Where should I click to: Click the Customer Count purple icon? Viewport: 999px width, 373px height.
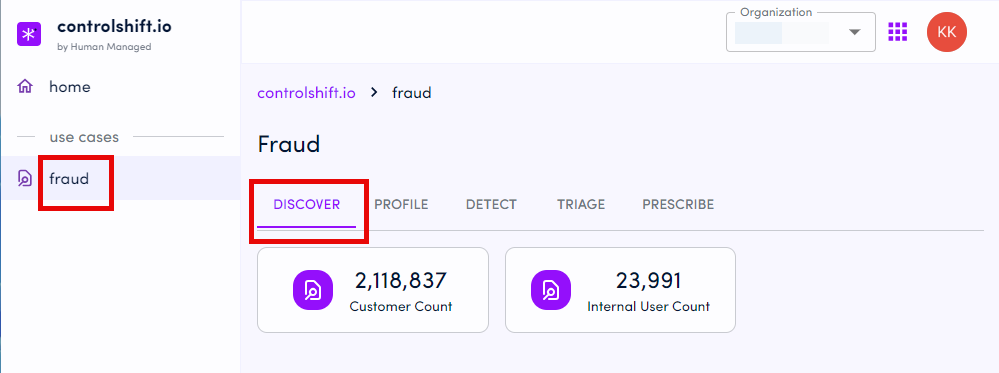pos(313,290)
